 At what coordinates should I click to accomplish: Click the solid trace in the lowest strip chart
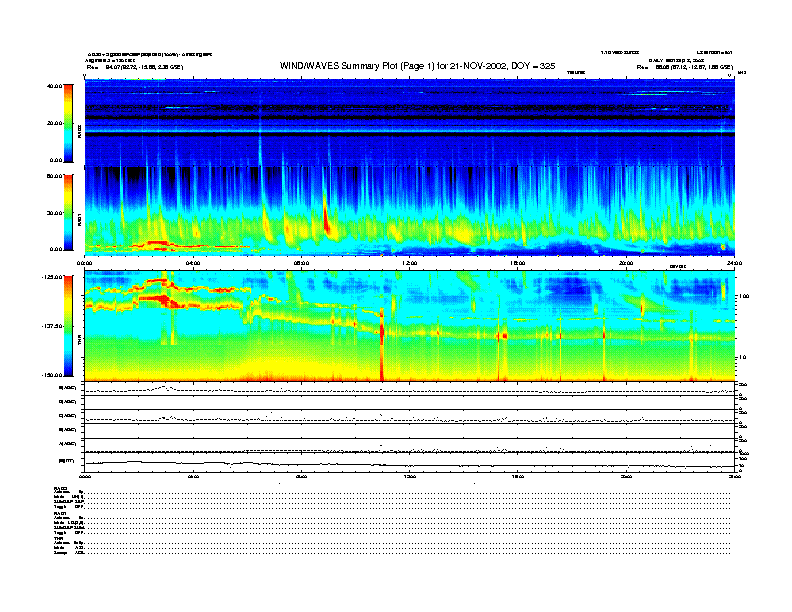point(410,465)
